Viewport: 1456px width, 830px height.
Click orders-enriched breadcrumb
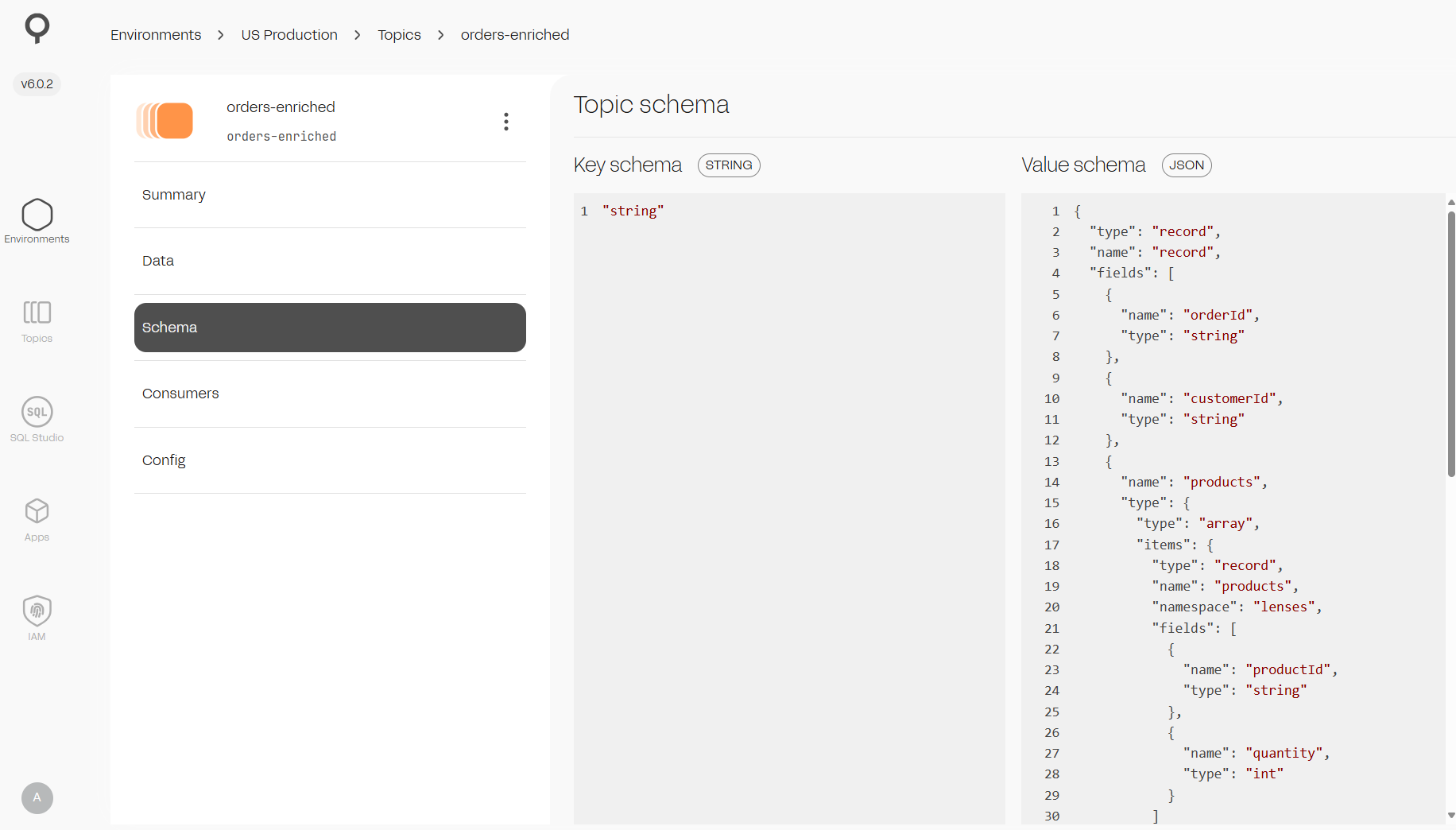(515, 35)
